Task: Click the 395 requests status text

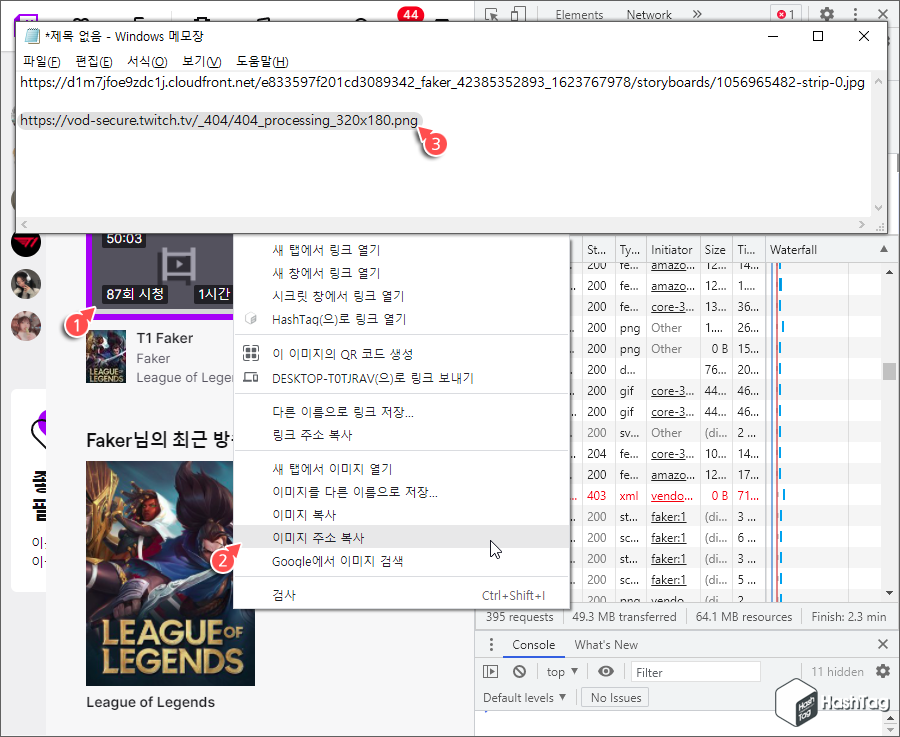Action: point(519,616)
